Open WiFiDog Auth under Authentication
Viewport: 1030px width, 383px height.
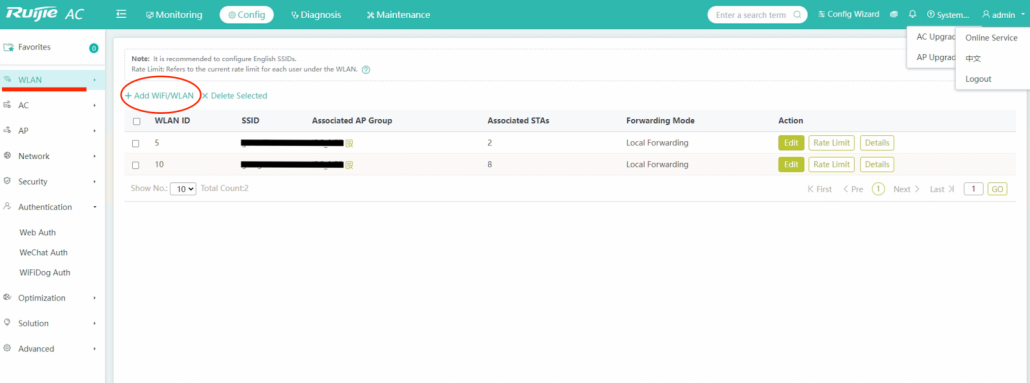tap(45, 273)
